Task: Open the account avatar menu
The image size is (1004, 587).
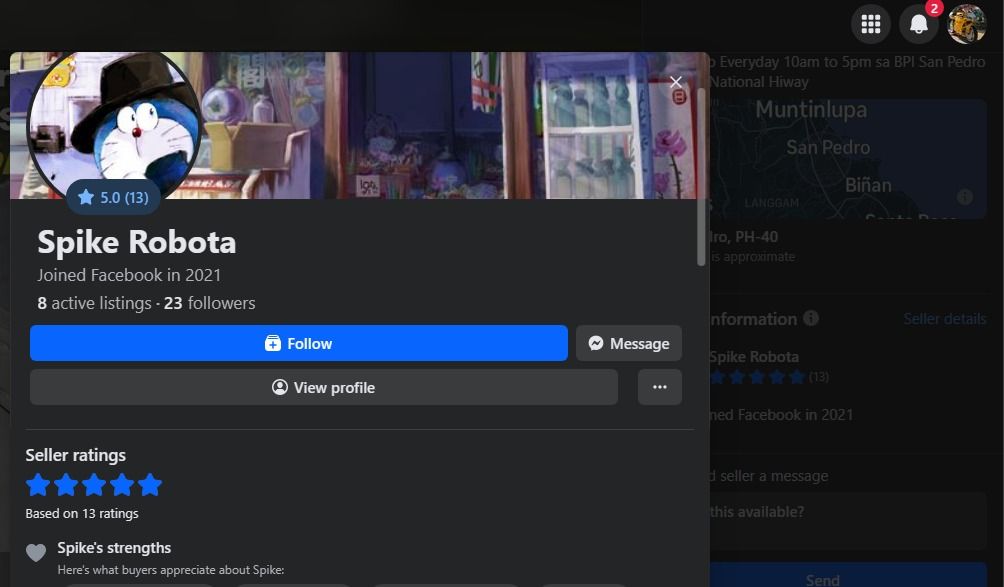Action: tap(967, 24)
